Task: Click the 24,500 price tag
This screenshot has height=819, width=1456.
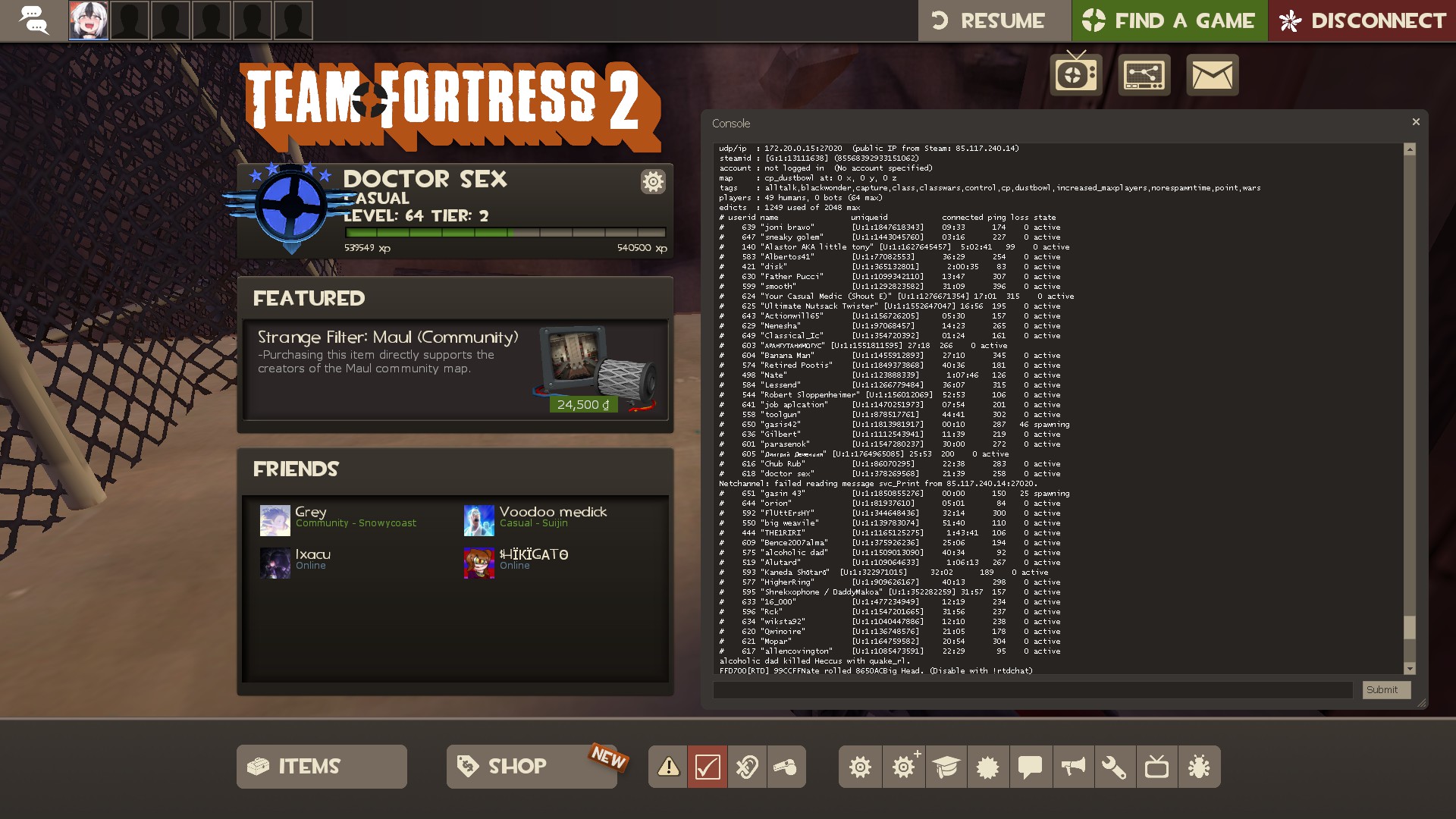Action: 583,404
